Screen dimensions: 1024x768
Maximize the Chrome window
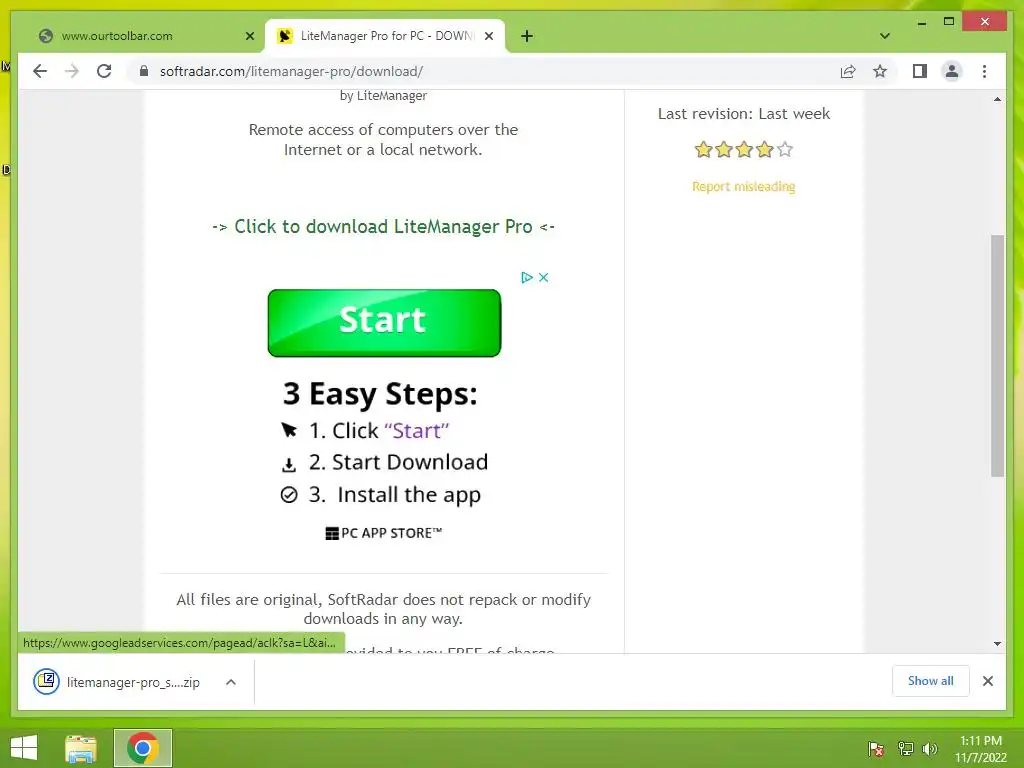pos(949,22)
